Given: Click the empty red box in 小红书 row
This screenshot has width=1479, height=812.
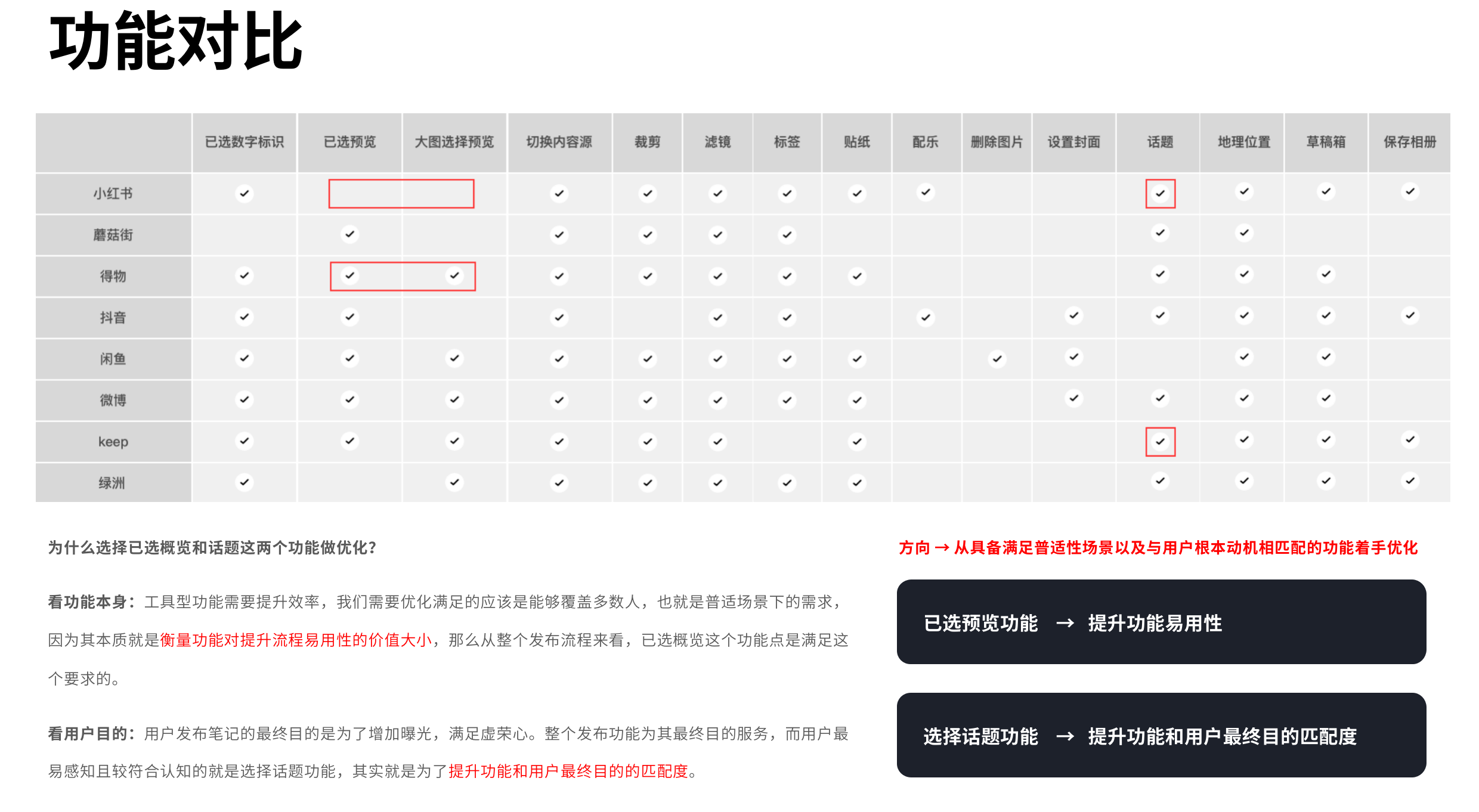Looking at the screenshot, I should tap(401, 194).
